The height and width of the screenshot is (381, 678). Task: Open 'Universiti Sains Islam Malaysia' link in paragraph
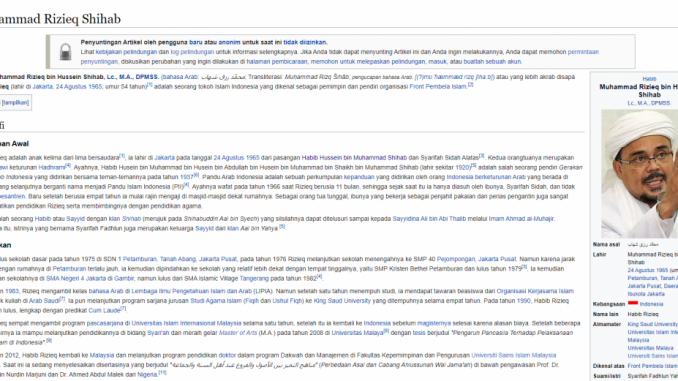point(514,355)
